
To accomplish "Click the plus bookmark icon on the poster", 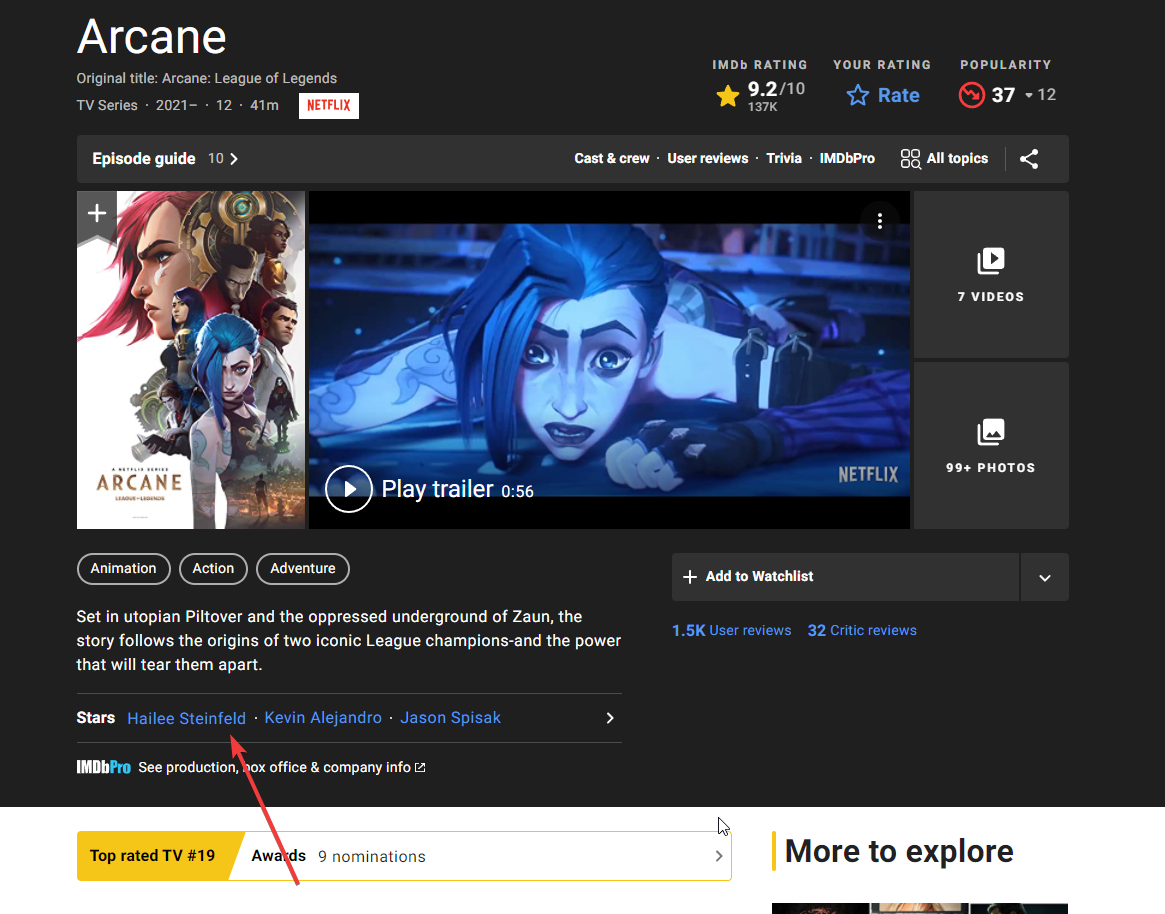I will coord(97,213).
